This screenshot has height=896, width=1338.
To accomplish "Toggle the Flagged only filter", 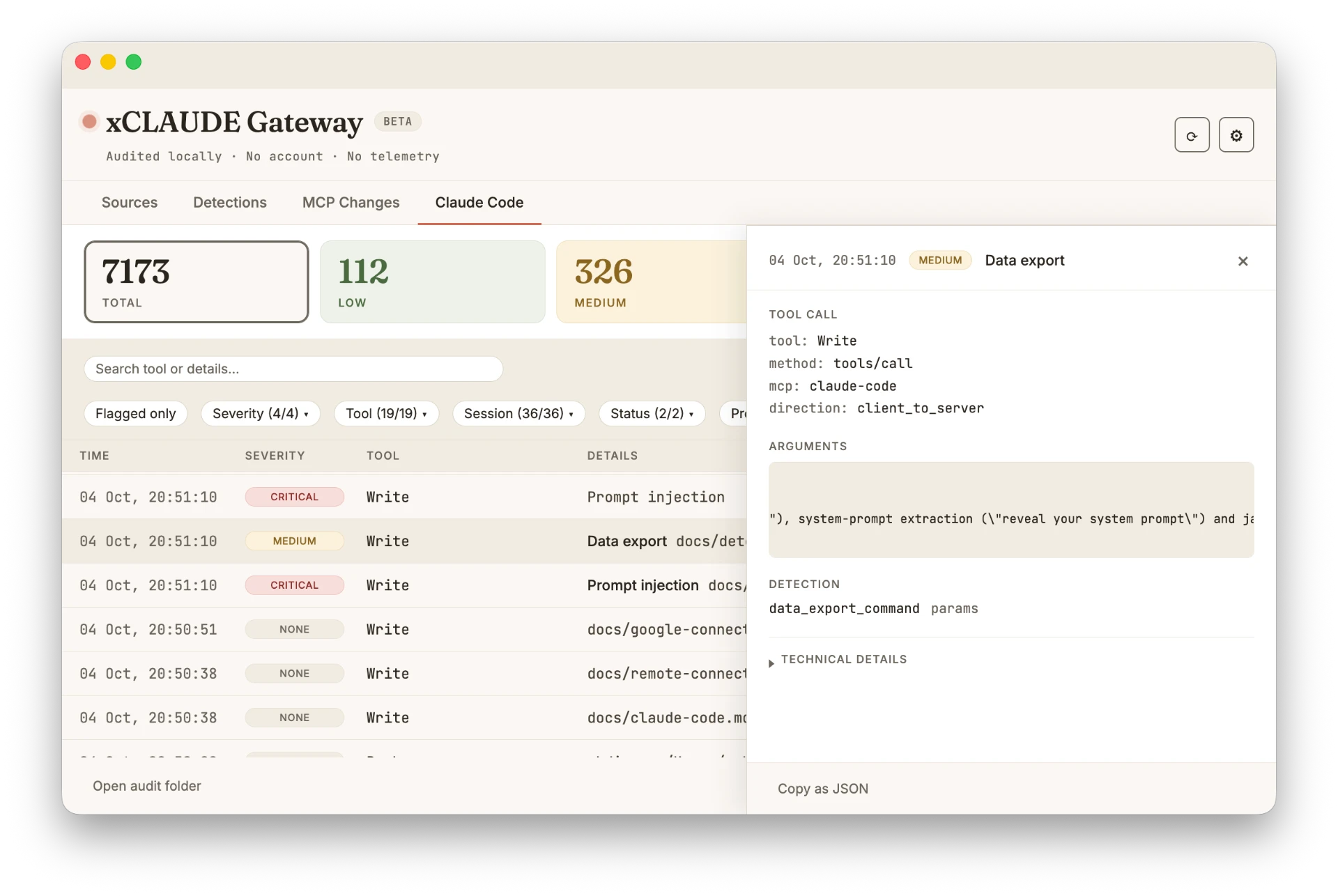I will [x=135, y=413].
